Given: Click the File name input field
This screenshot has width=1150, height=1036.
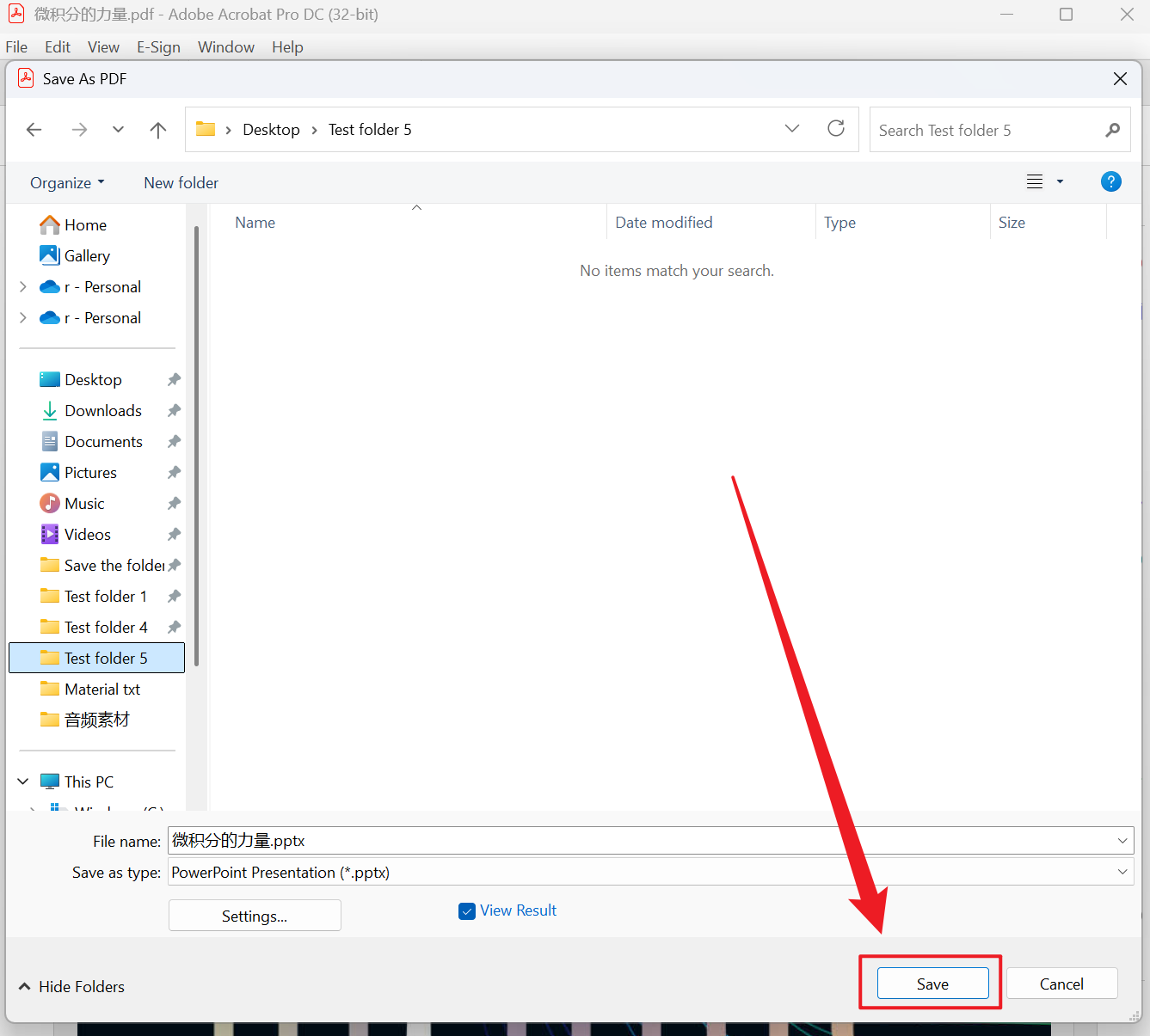Looking at the screenshot, I should (x=636, y=841).
